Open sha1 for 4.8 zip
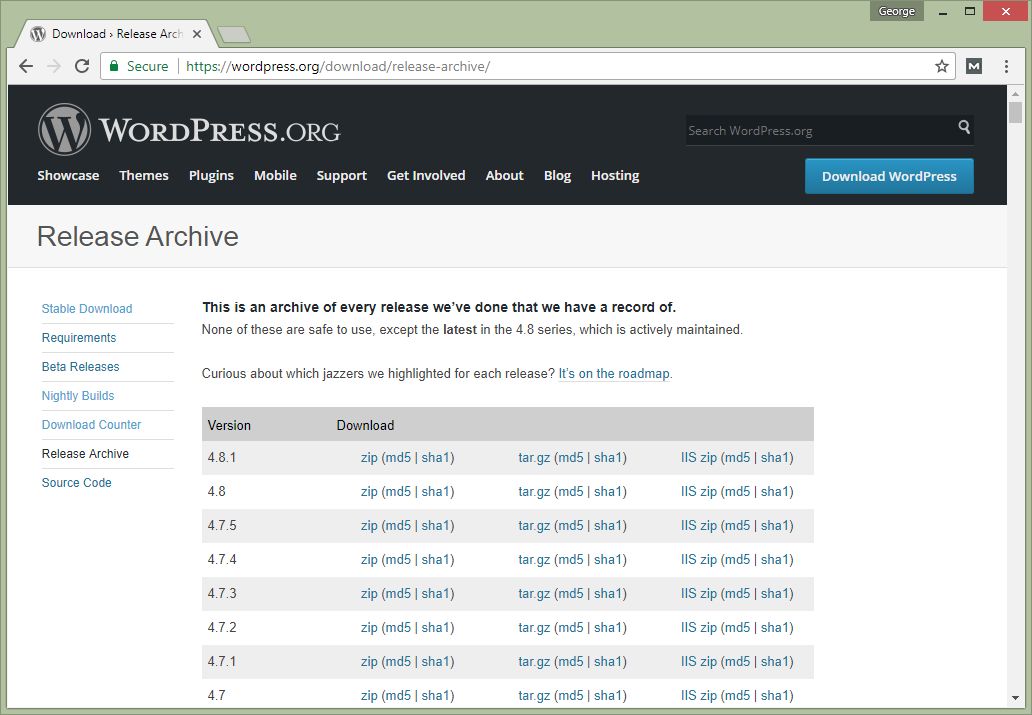Screen dimensions: 1032x715 436,492
